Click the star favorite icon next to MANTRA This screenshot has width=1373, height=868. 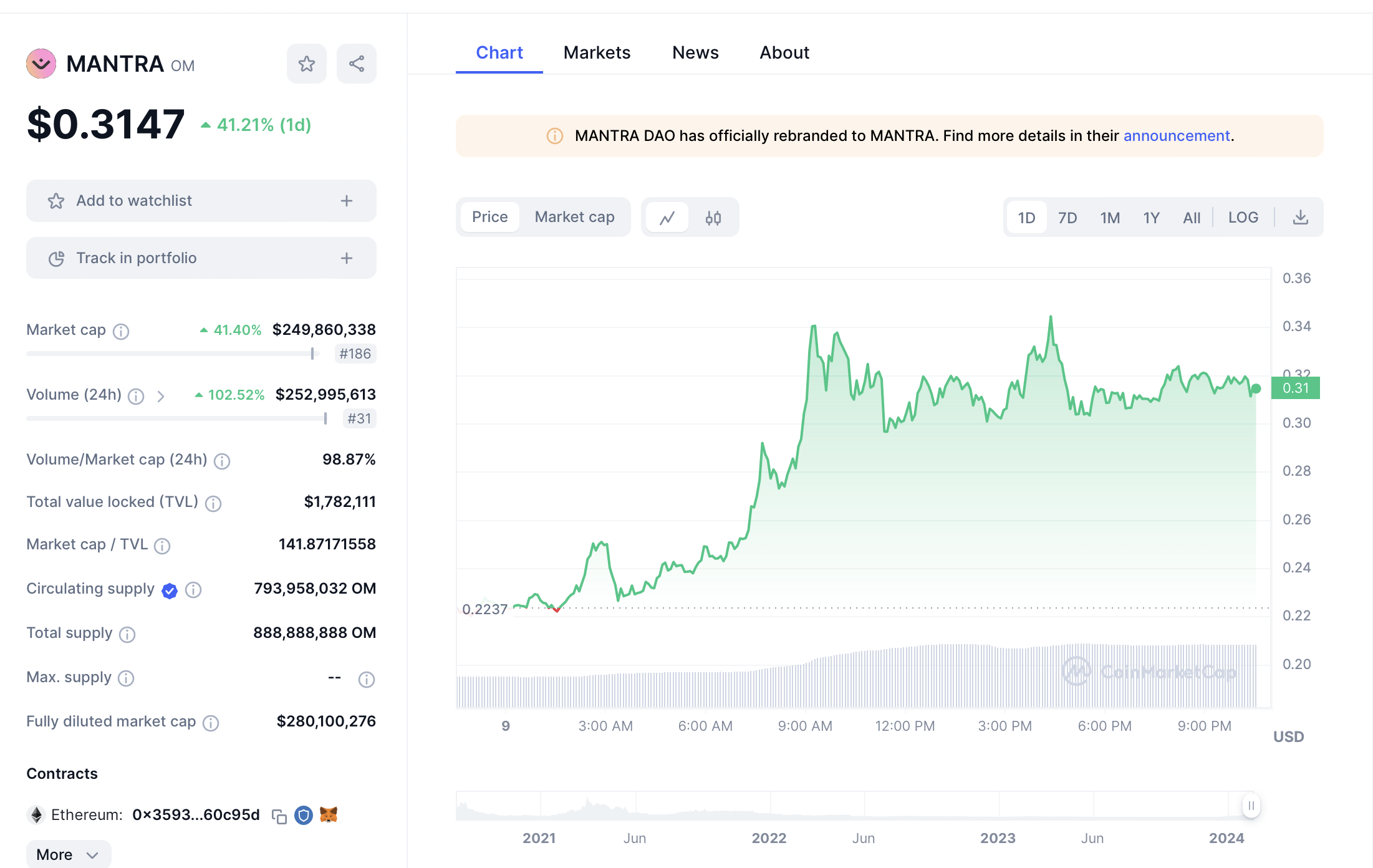point(306,64)
